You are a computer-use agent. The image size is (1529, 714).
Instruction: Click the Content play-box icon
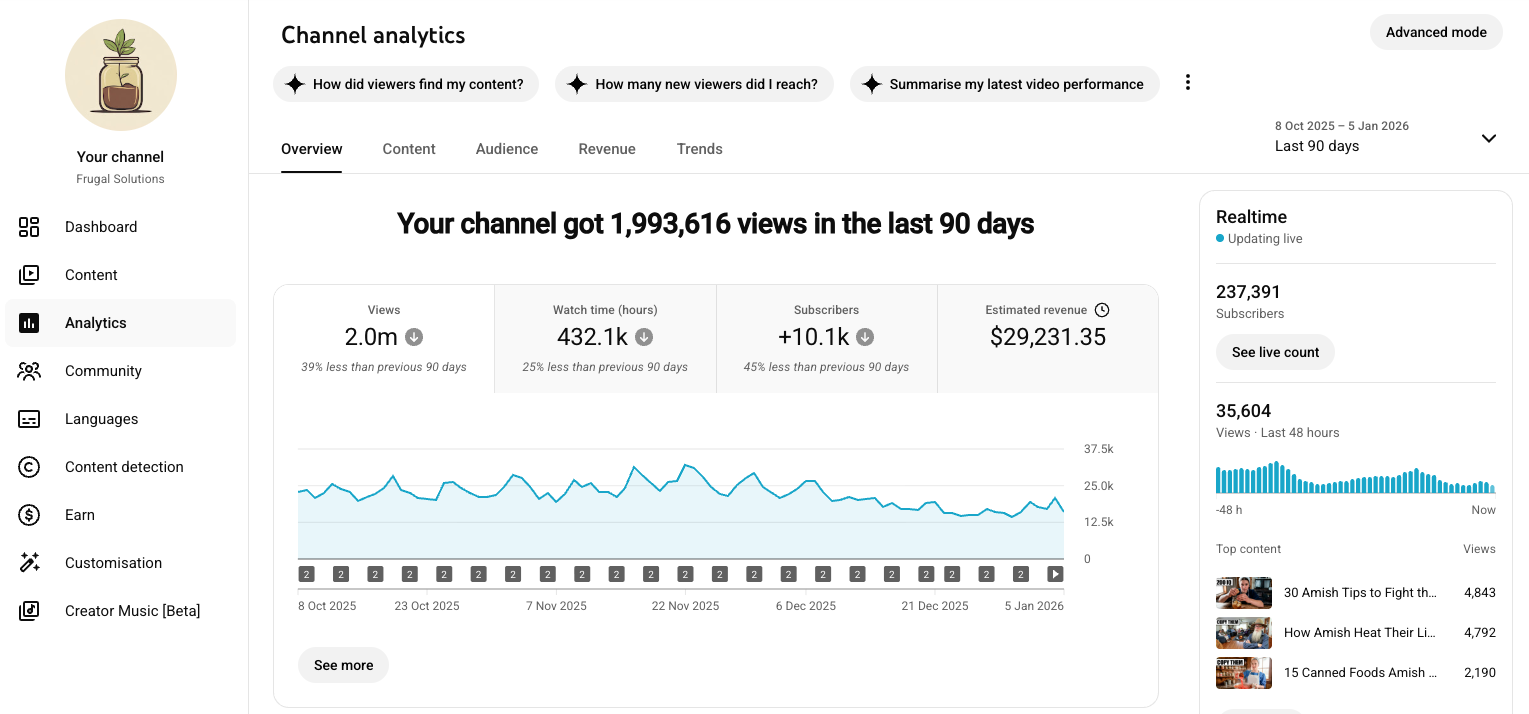[x=29, y=275]
